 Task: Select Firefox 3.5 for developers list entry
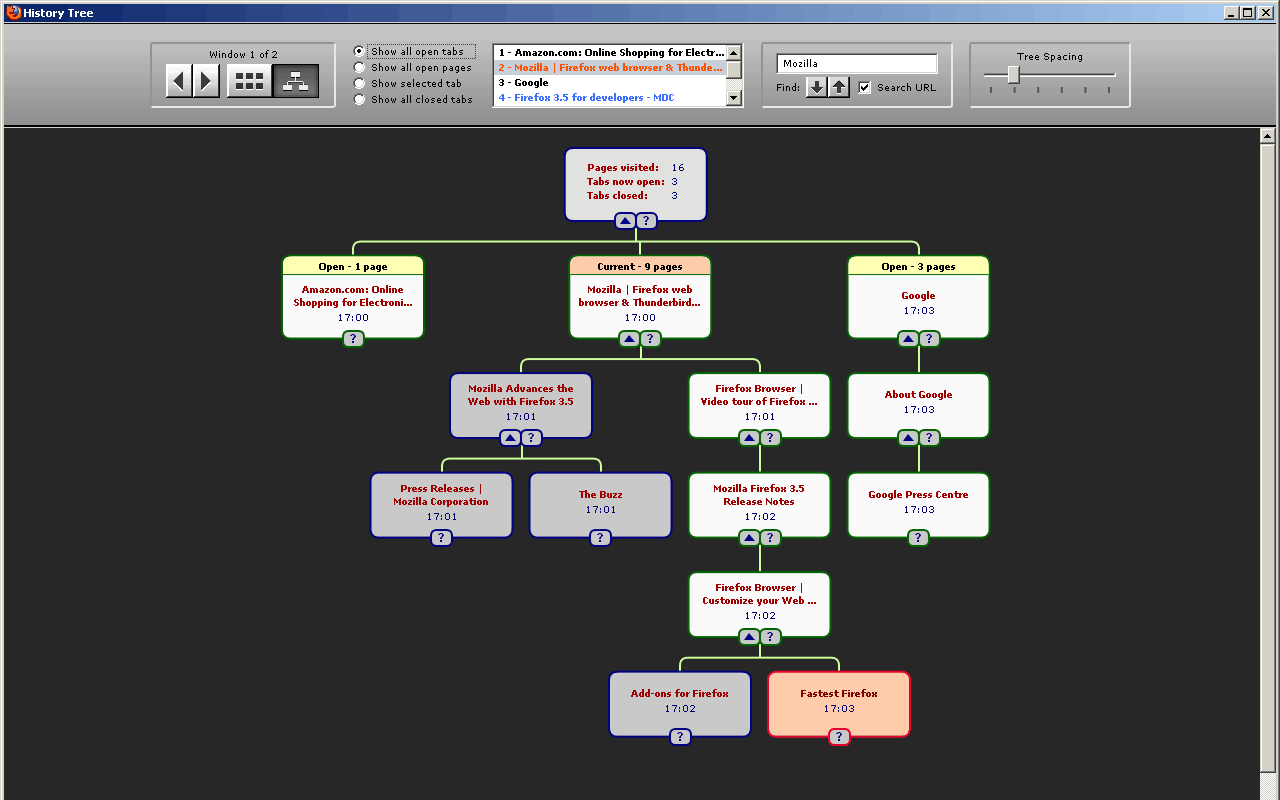tap(610, 98)
